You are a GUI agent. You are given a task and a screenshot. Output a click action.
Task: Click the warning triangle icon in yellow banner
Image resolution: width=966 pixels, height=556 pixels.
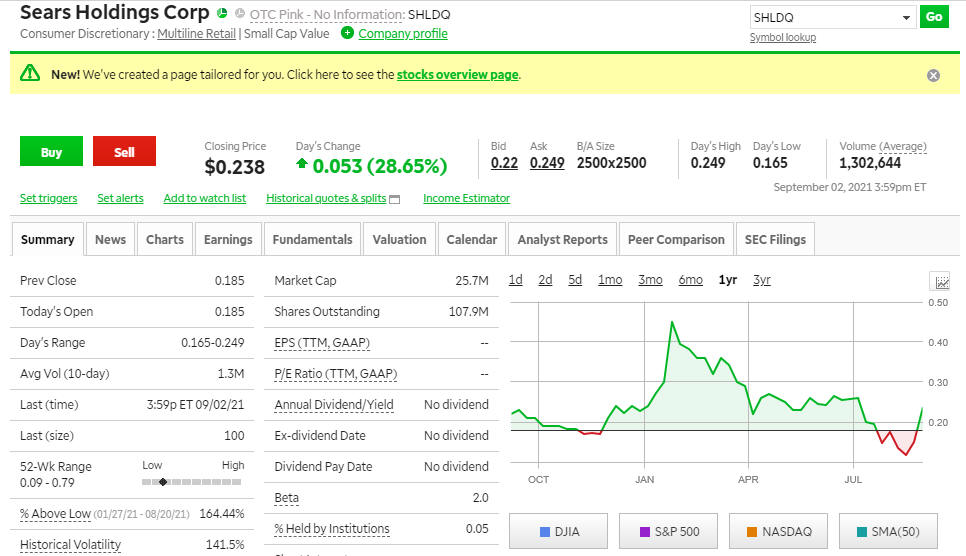[x=30, y=73]
